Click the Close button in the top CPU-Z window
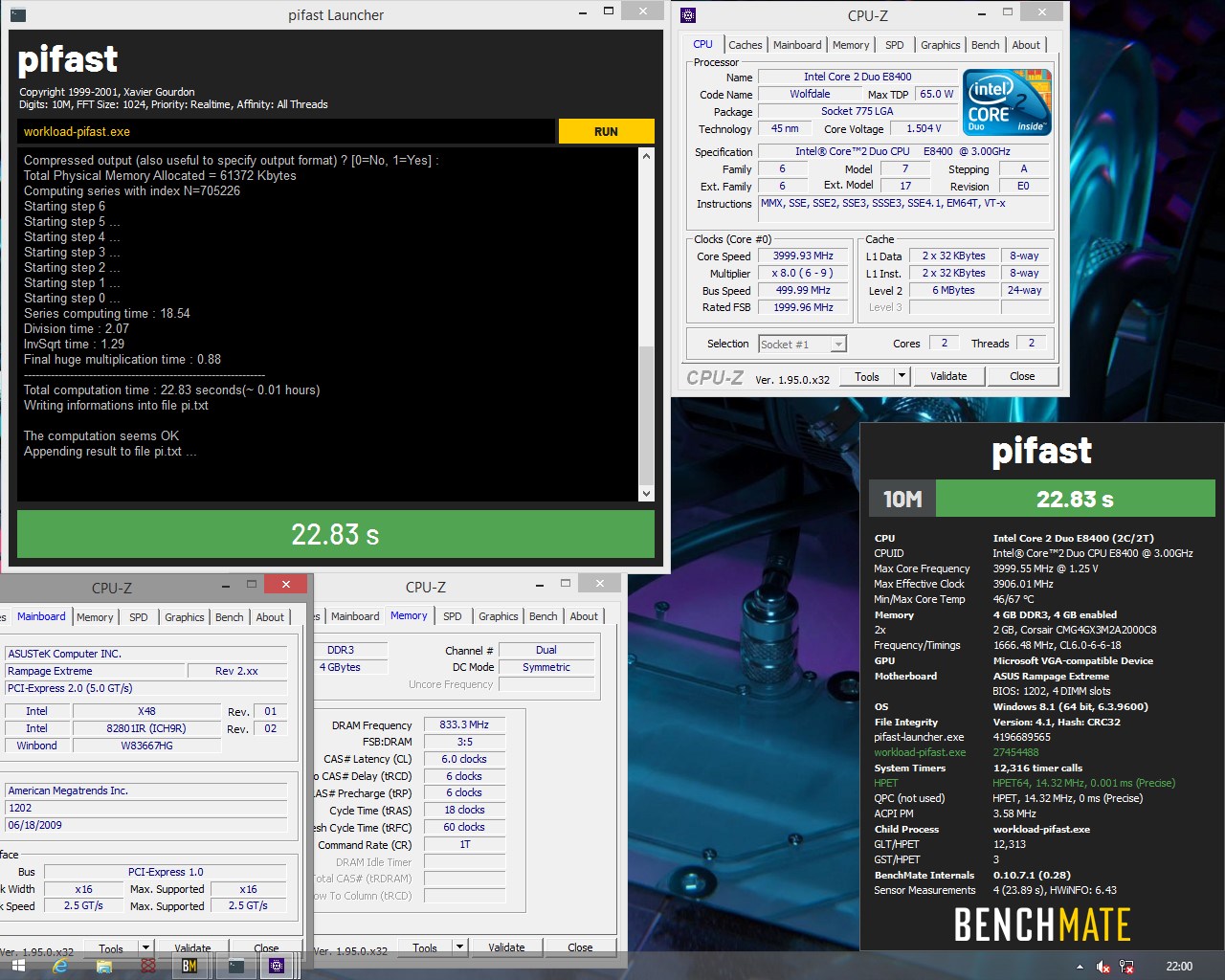Screen dimensions: 1225x980 (1022, 376)
